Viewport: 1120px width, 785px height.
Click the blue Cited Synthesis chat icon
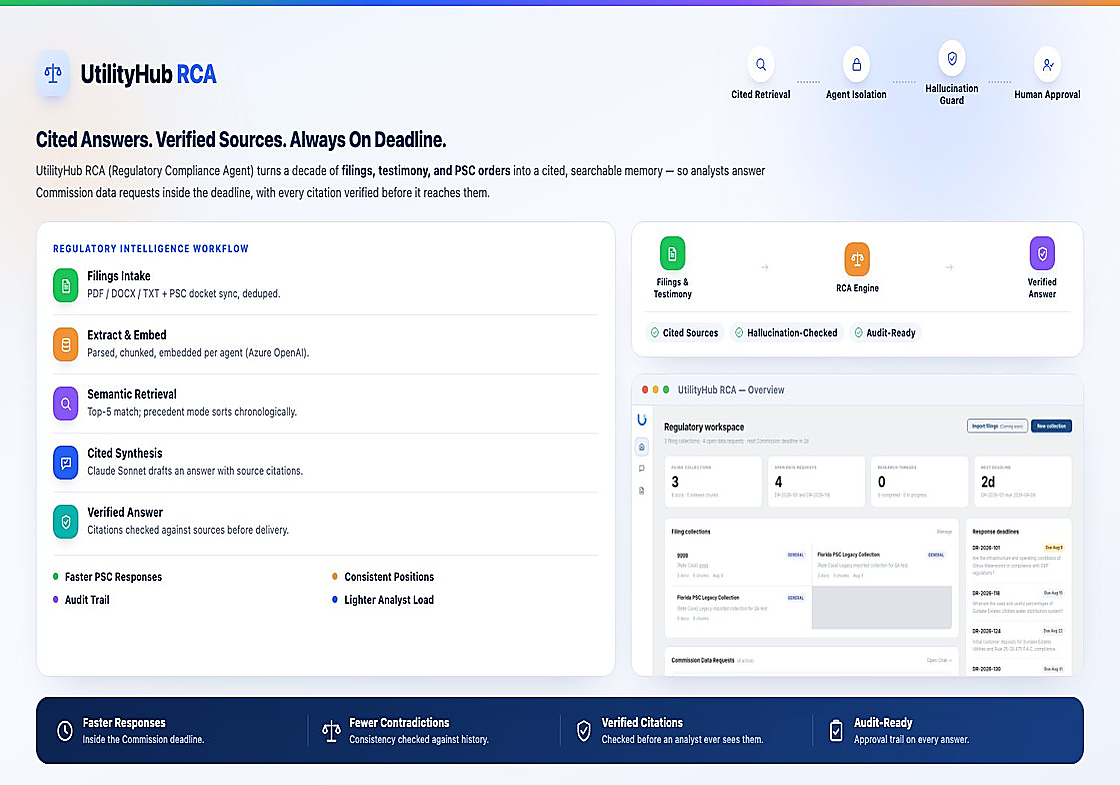click(x=66, y=463)
